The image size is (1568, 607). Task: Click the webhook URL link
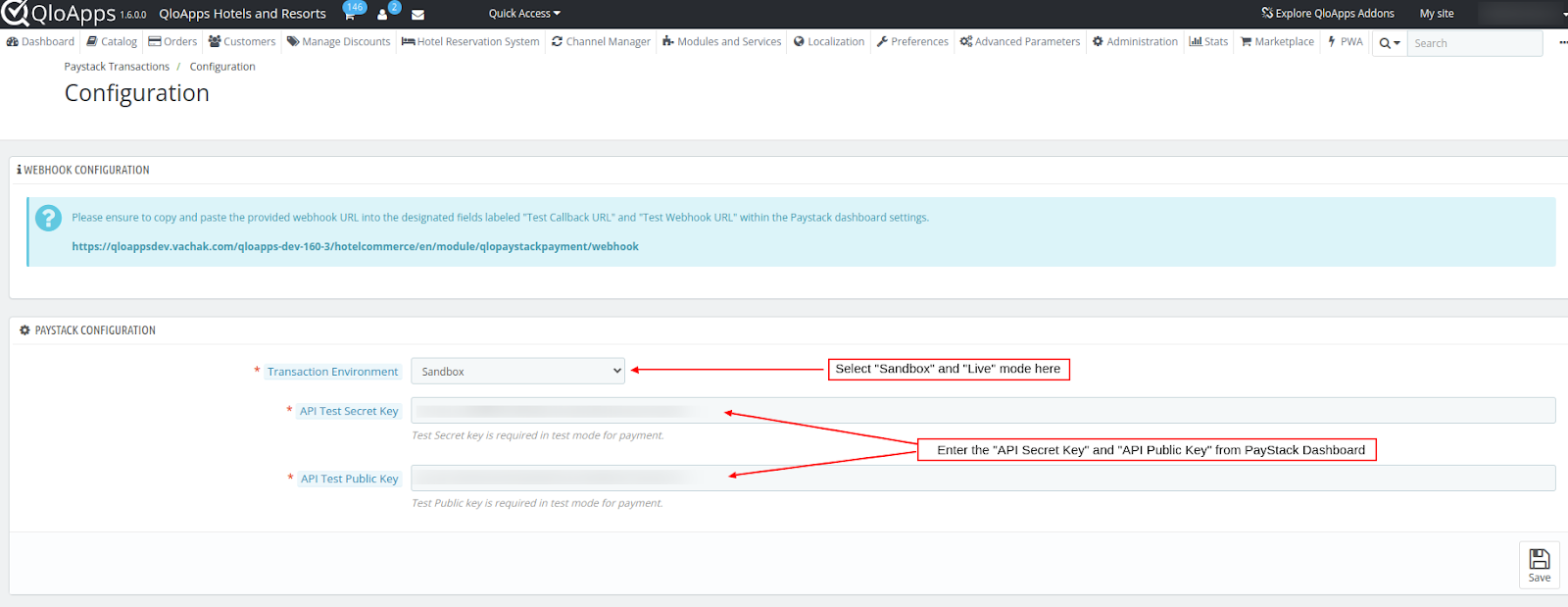point(355,246)
